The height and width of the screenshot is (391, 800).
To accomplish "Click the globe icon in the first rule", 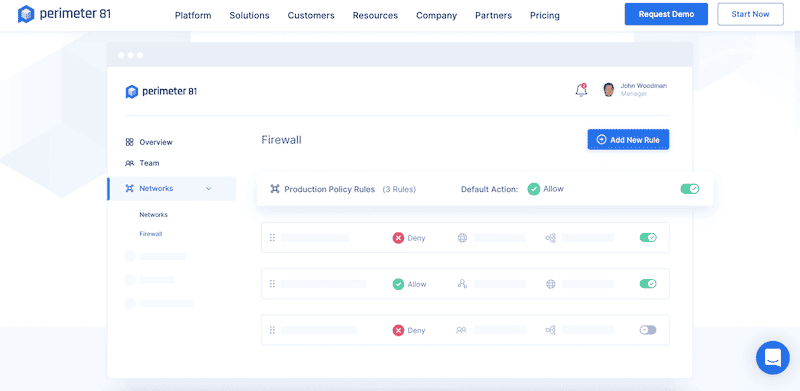I will (462, 238).
